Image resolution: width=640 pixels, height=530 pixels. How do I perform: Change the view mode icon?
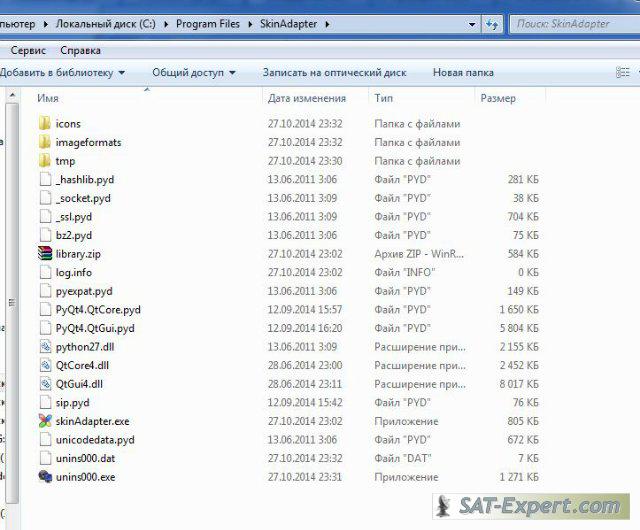[x=622, y=72]
